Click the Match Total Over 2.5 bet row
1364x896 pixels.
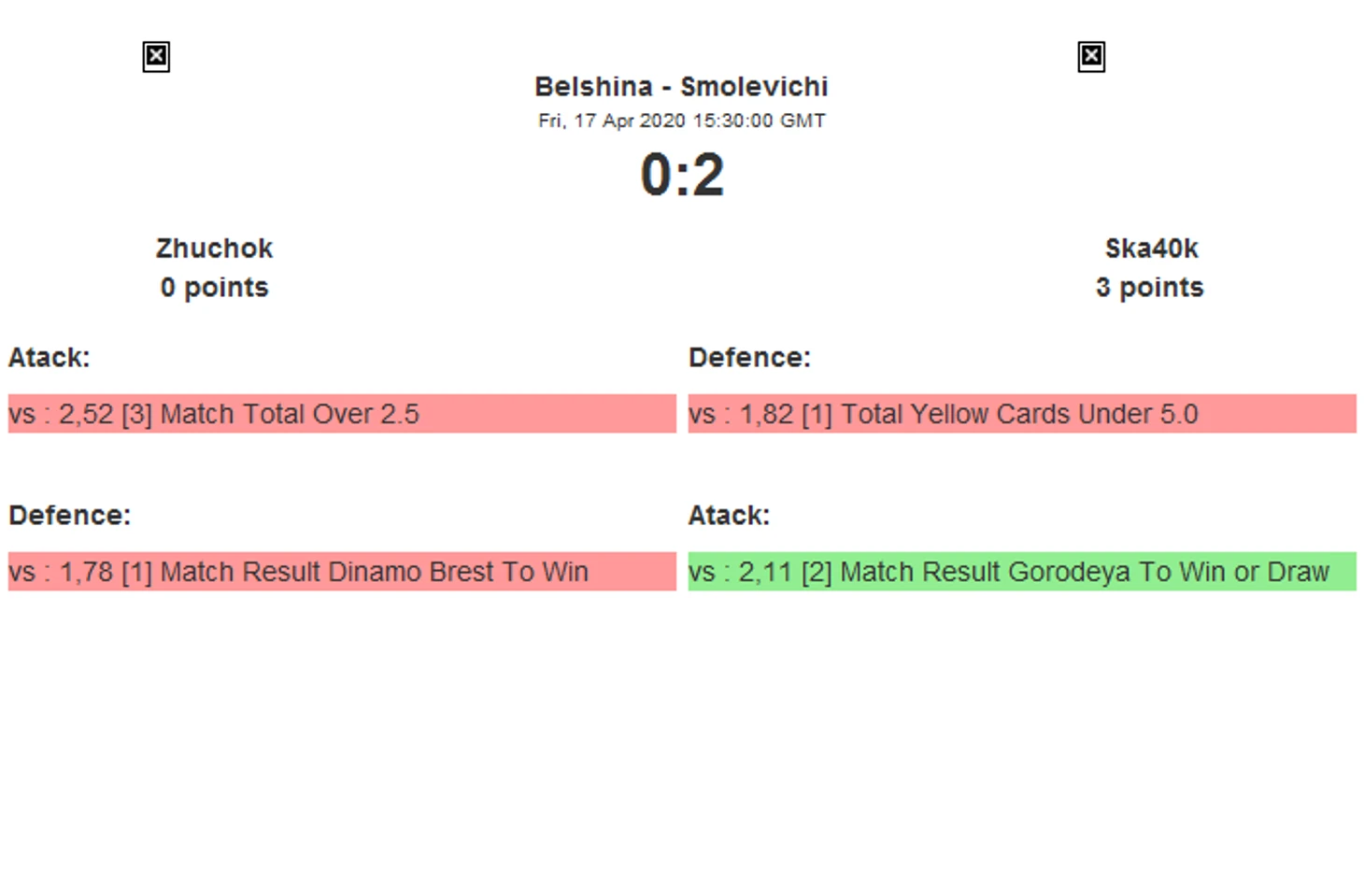342,414
